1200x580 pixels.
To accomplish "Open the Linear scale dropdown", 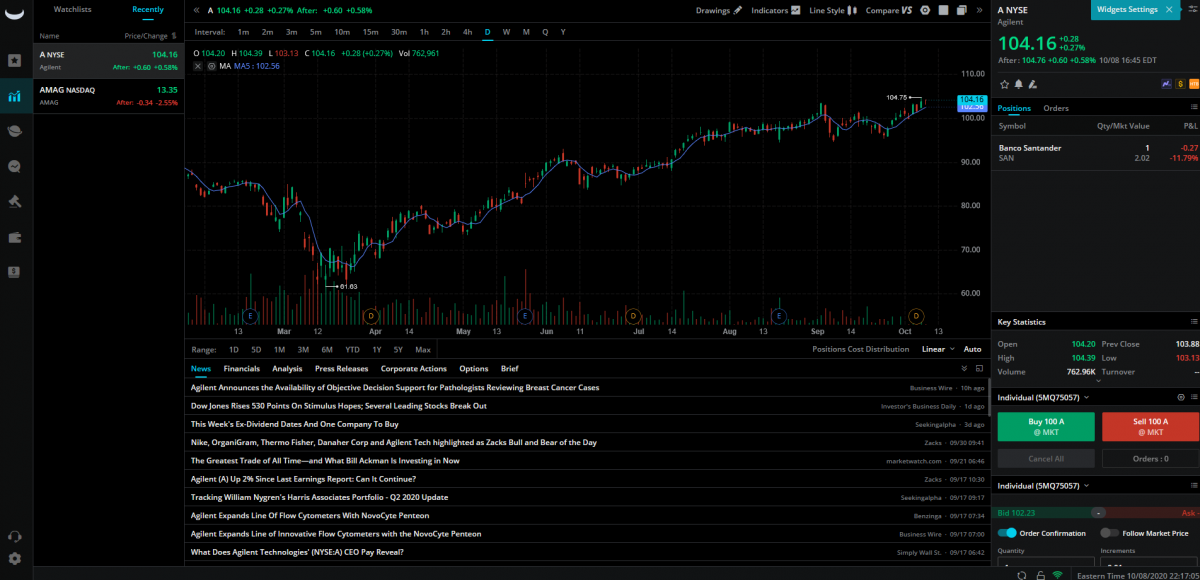I will (936, 349).
